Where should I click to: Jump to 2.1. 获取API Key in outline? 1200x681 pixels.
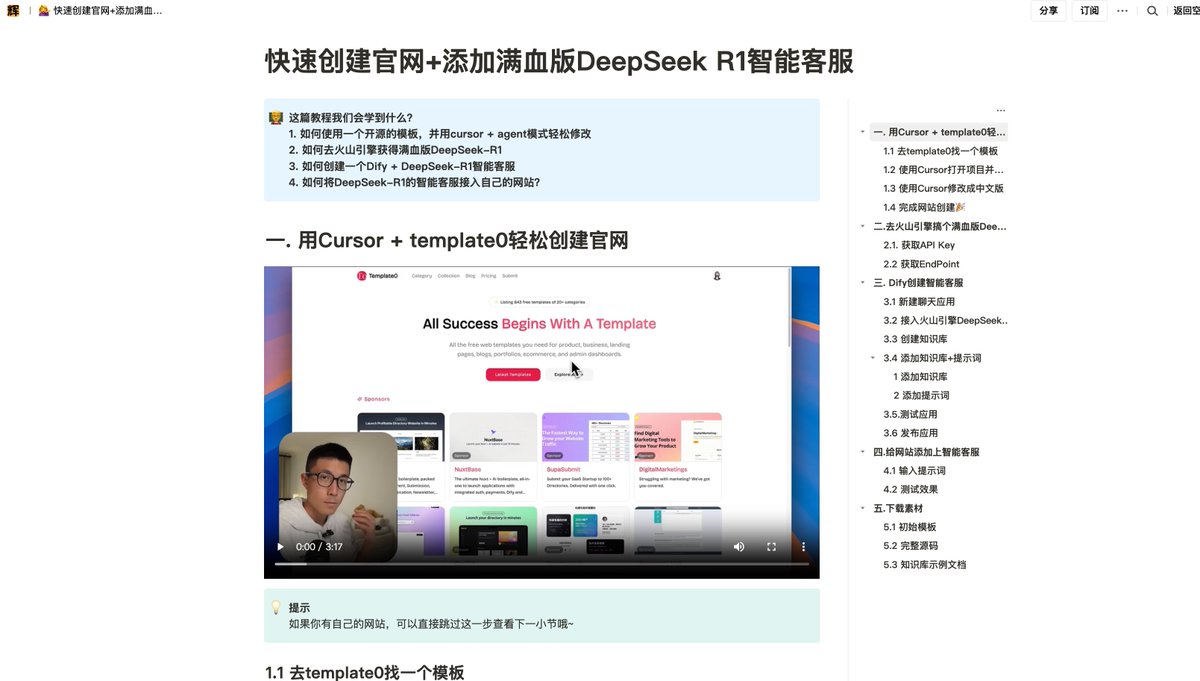pos(919,245)
